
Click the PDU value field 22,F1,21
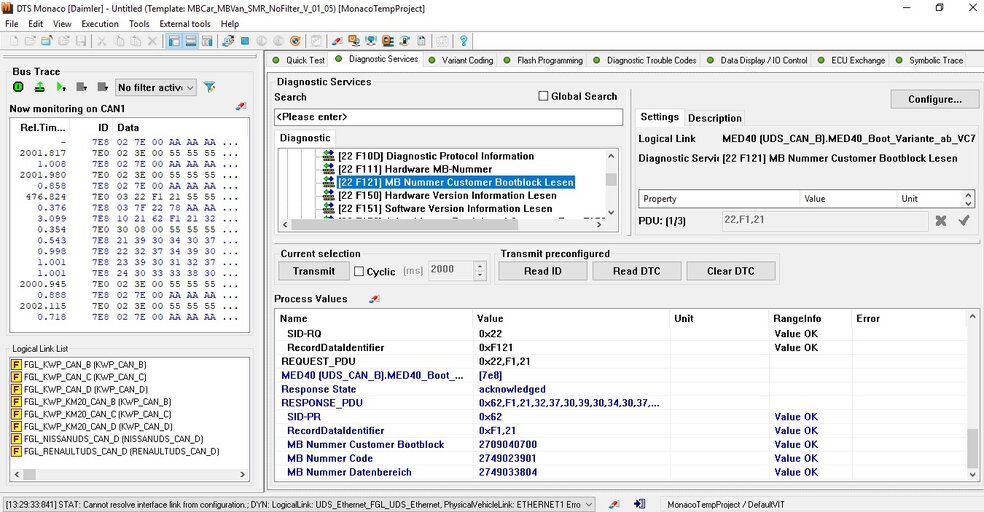(825, 220)
